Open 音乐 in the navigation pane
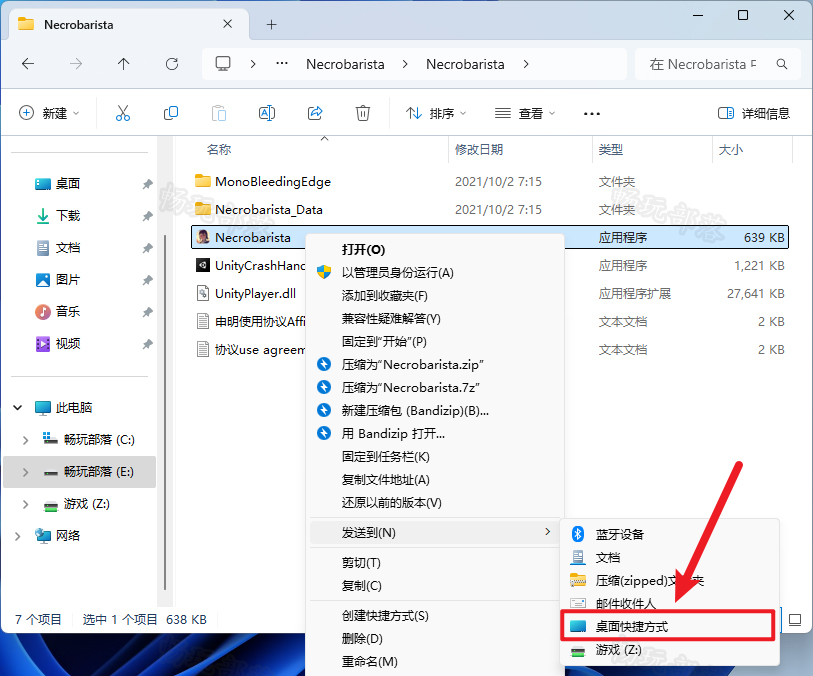813x676 pixels. pos(67,312)
